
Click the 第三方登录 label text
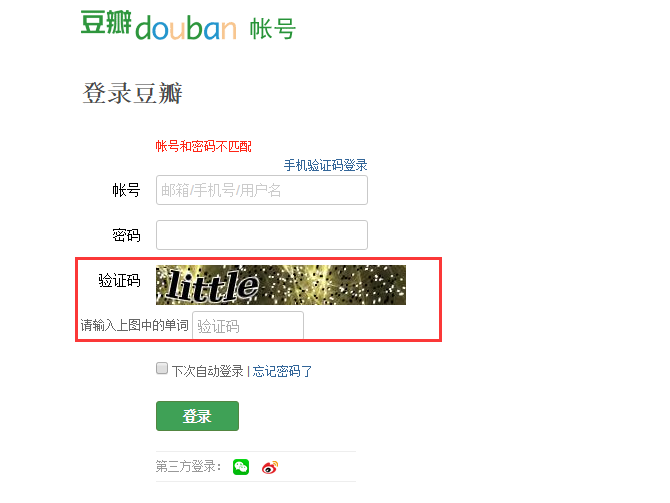point(188,466)
